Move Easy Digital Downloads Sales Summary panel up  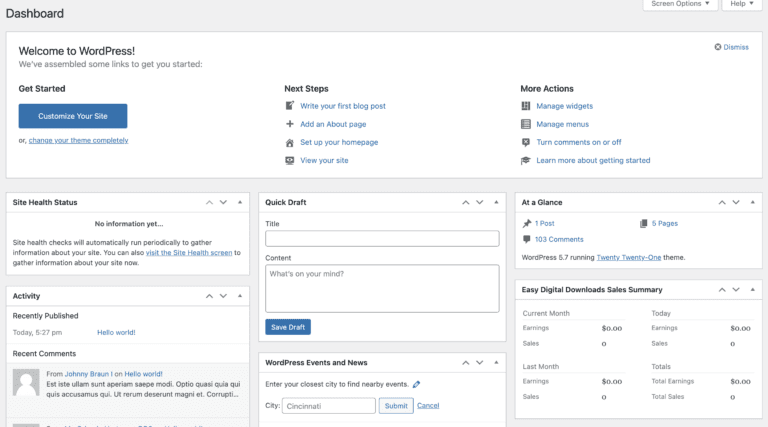(x=722, y=289)
